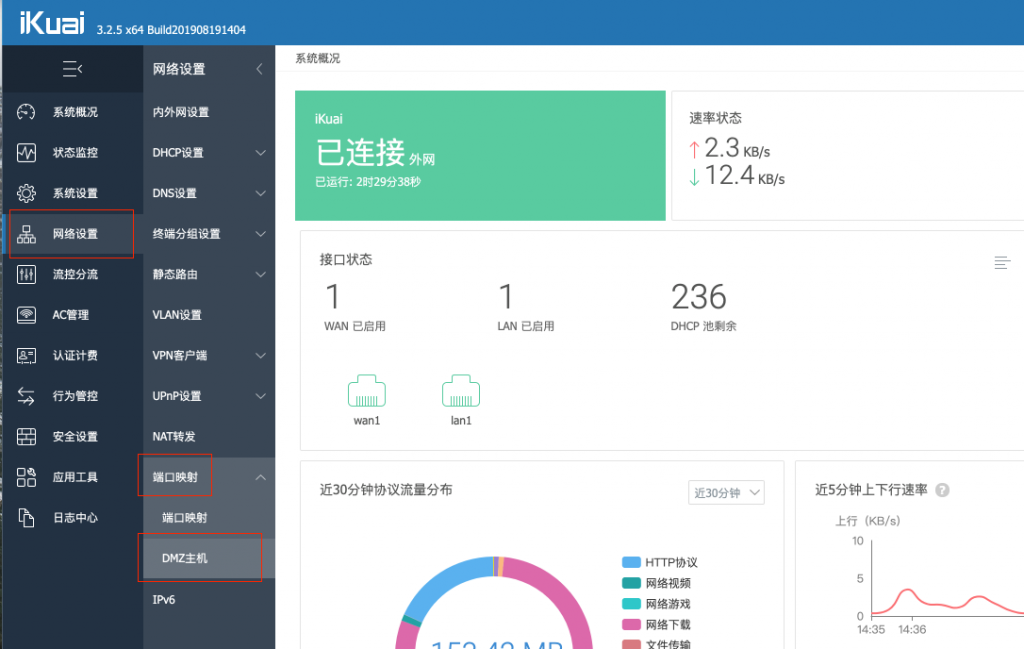Toggle HTTP协议 legend blue swatch
The image size is (1024, 649).
pyautogui.click(x=631, y=562)
